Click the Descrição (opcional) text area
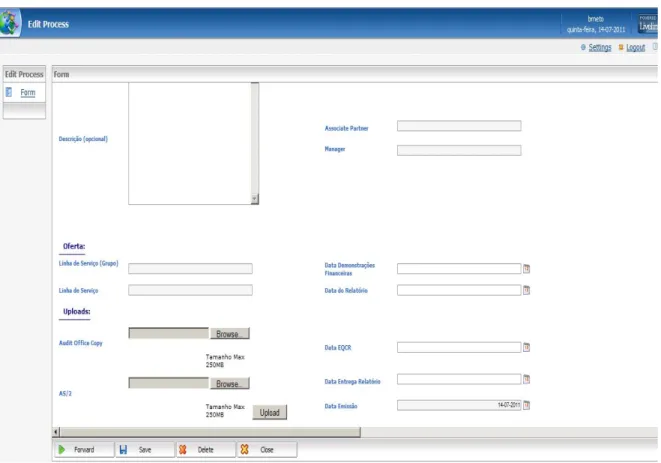This screenshot has height=463, width=661. pos(190,143)
